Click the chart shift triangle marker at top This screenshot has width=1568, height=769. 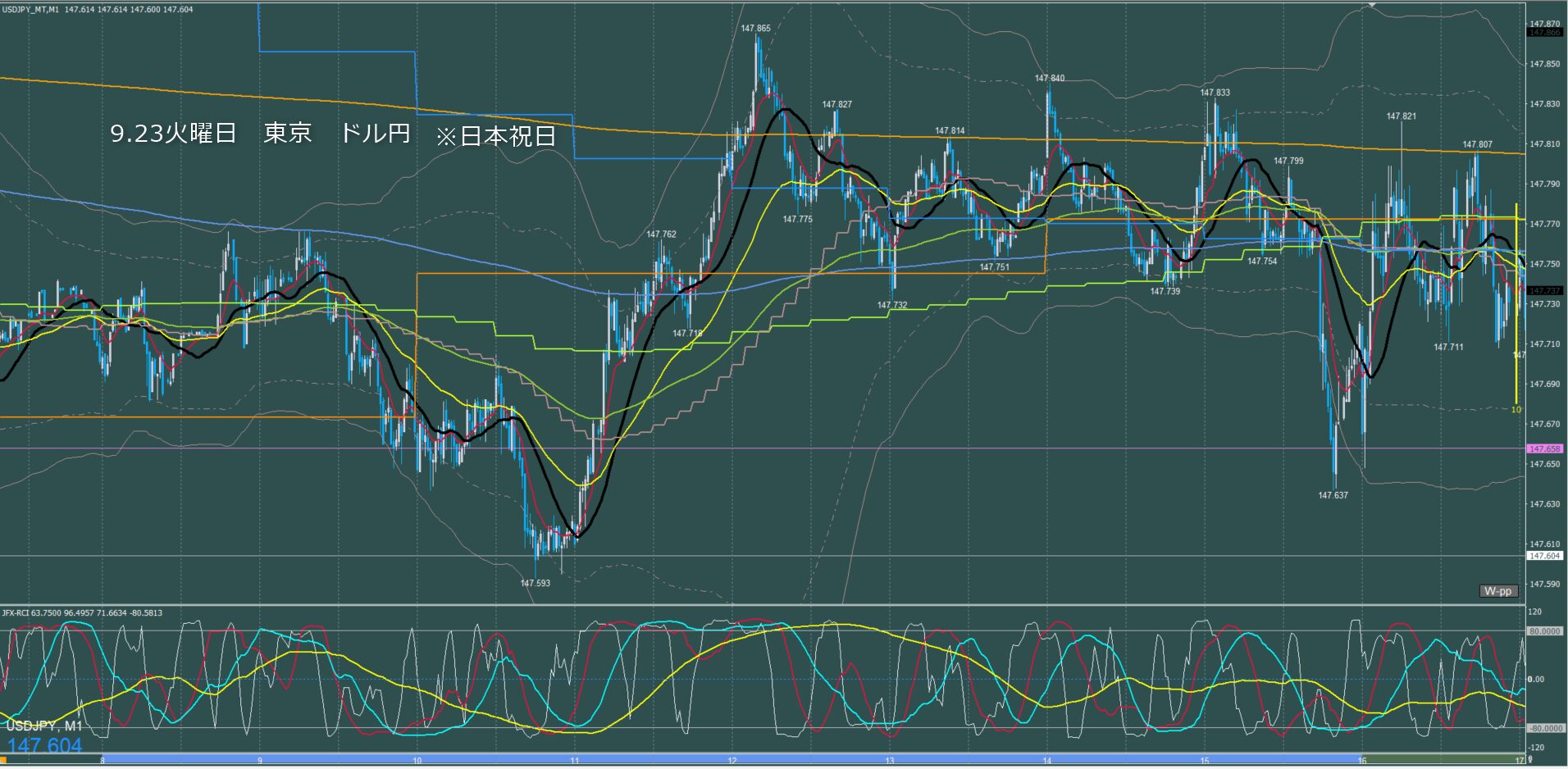point(1372,4)
